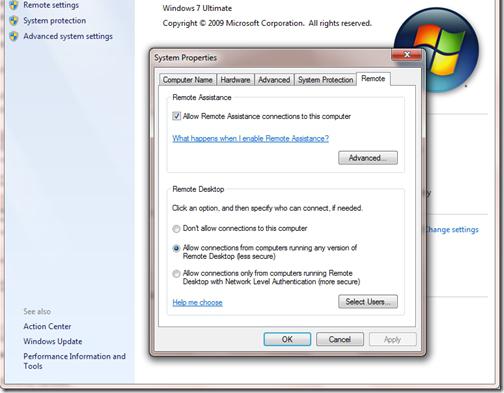Open System protection in the sidebar
Image resolution: width=504 pixels, height=393 pixels.
(55, 21)
